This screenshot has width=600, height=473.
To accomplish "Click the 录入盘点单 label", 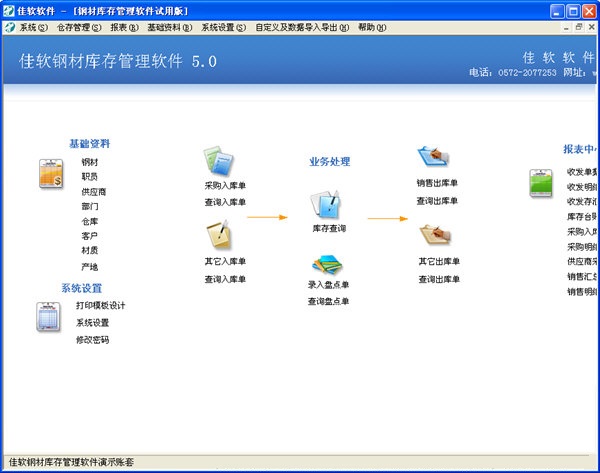I will point(328,285).
